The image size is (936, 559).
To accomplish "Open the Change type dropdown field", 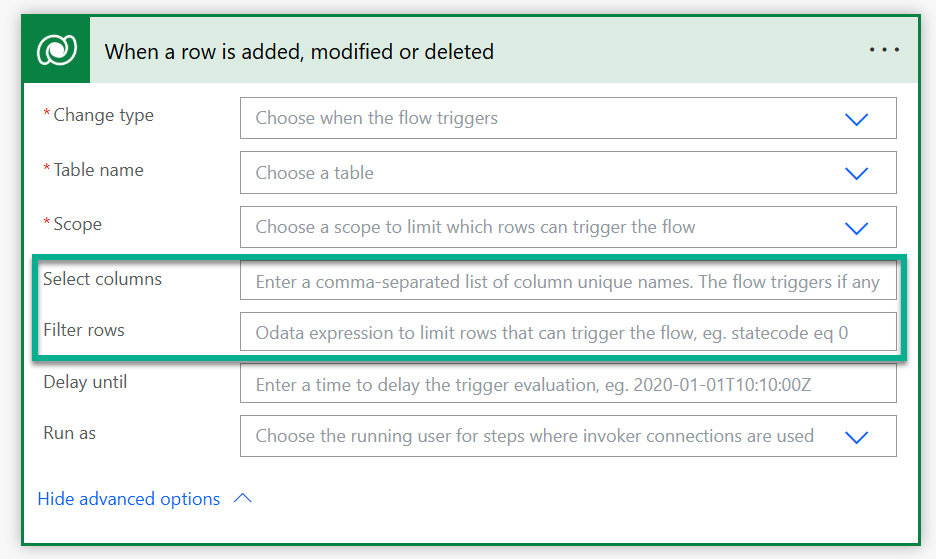I will 568,118.
